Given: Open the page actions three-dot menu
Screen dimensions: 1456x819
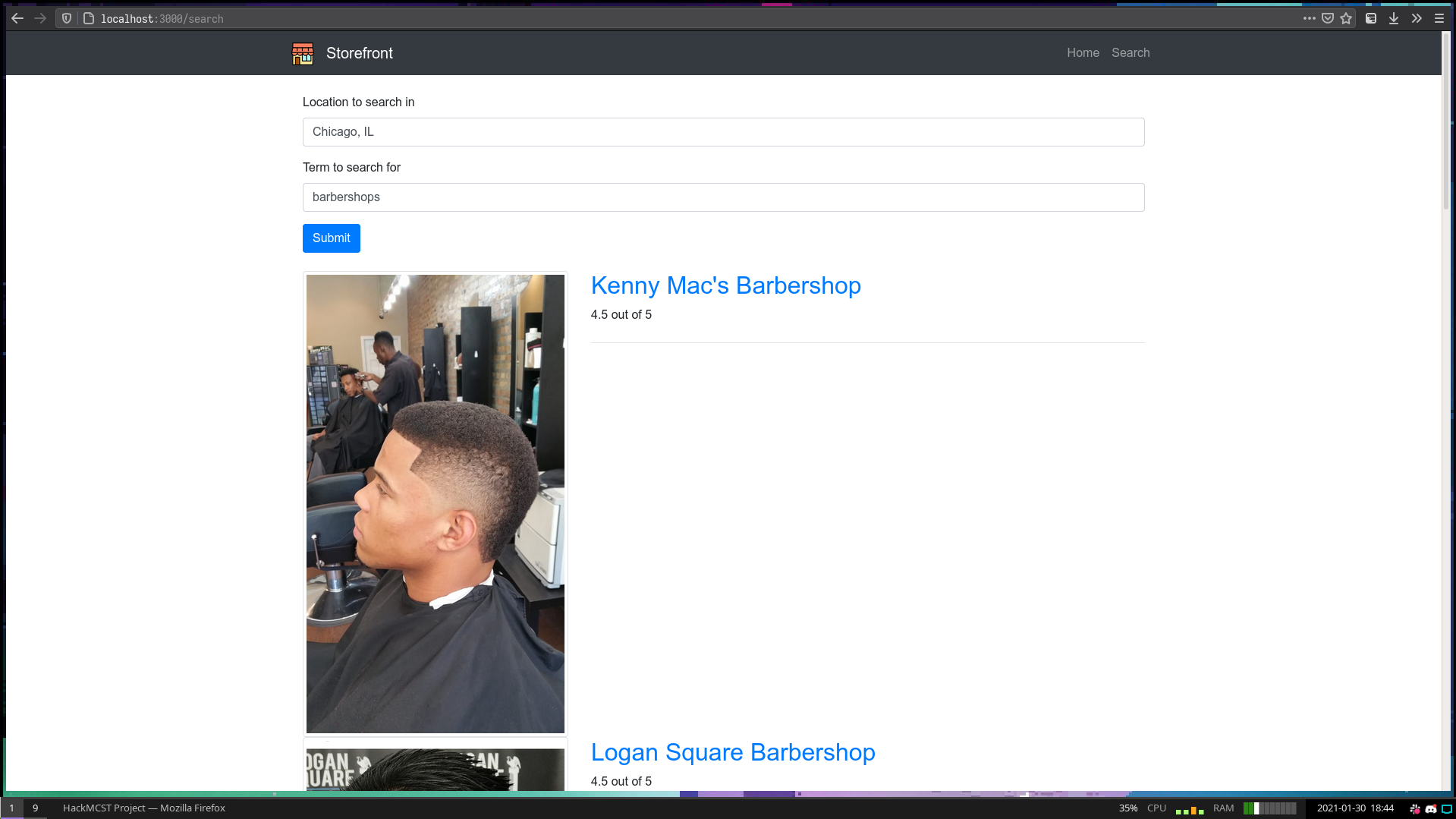Looking at the screenshot, I should tap(1310, 18).
